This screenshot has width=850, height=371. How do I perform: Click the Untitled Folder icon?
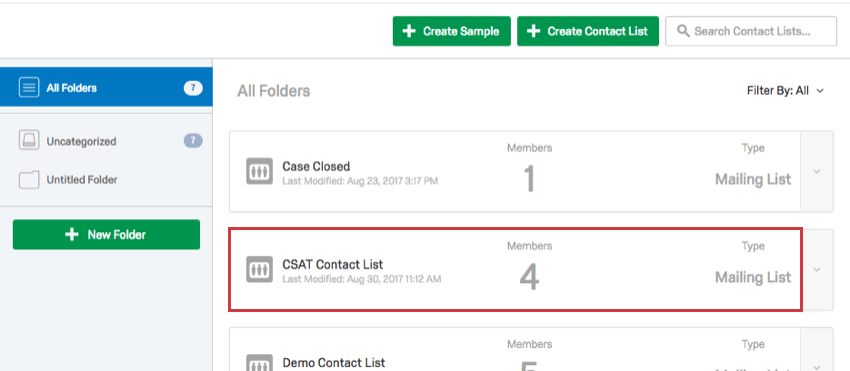point(29,180)
